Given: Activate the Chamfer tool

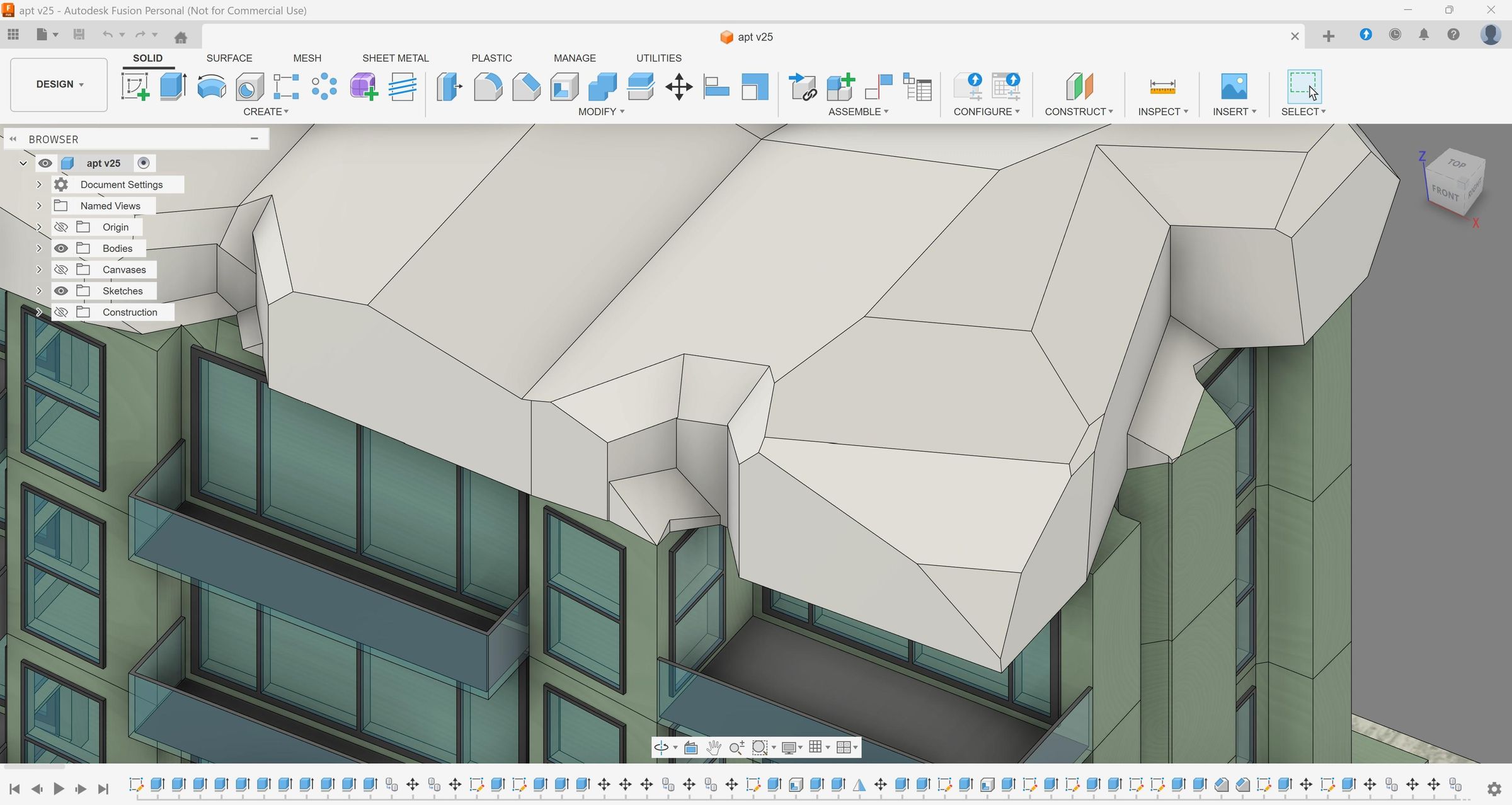Looking at the screenshot, I should (526, 86).
